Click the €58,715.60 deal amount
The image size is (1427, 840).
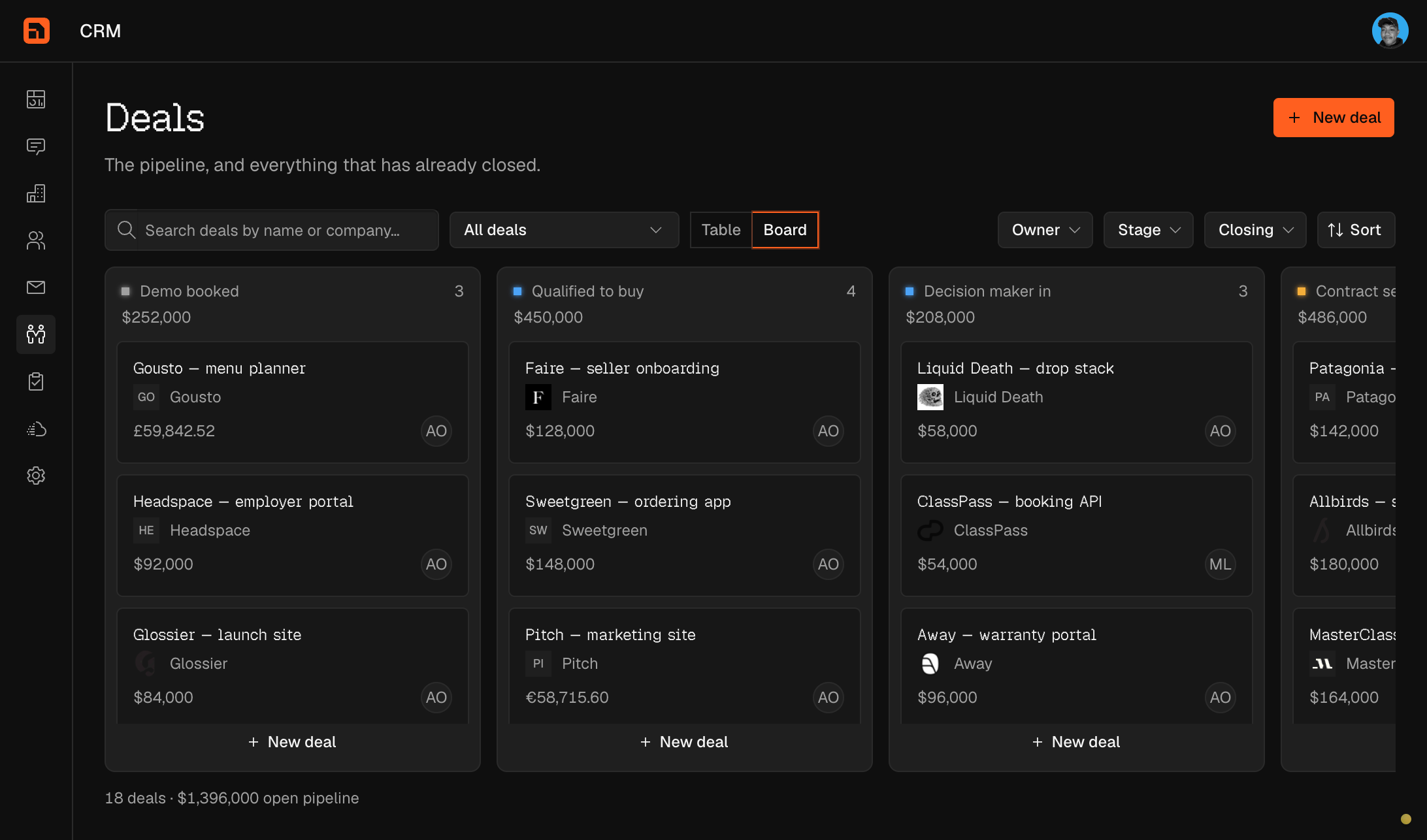coord(567,698)
